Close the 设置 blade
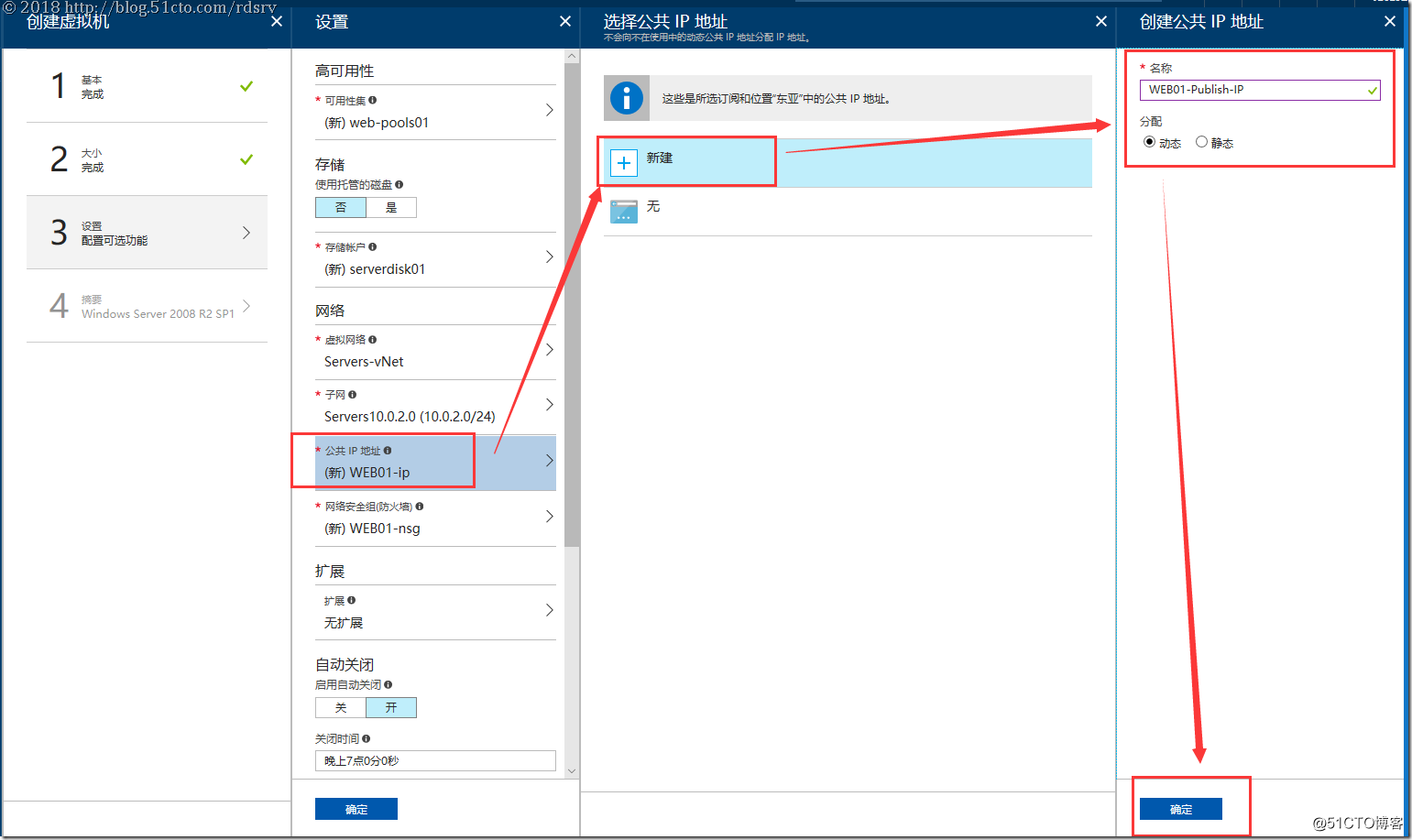 pos(565,21)
